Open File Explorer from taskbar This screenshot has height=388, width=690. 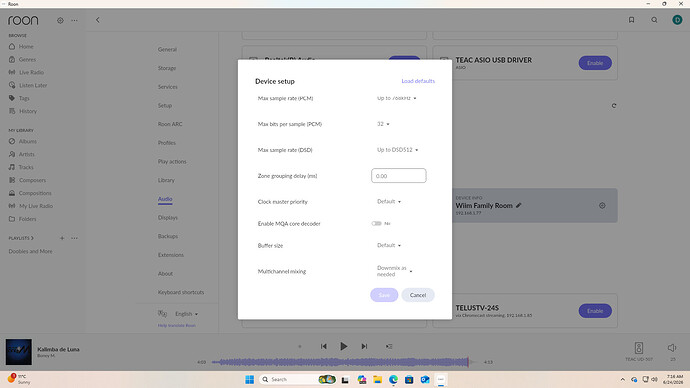(x=378, y=379)
